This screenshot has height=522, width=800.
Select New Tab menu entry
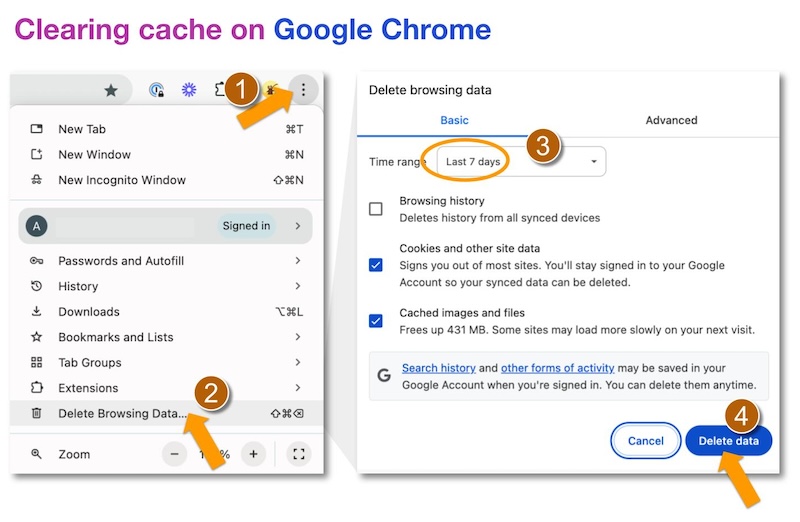[x=167, y=129]
